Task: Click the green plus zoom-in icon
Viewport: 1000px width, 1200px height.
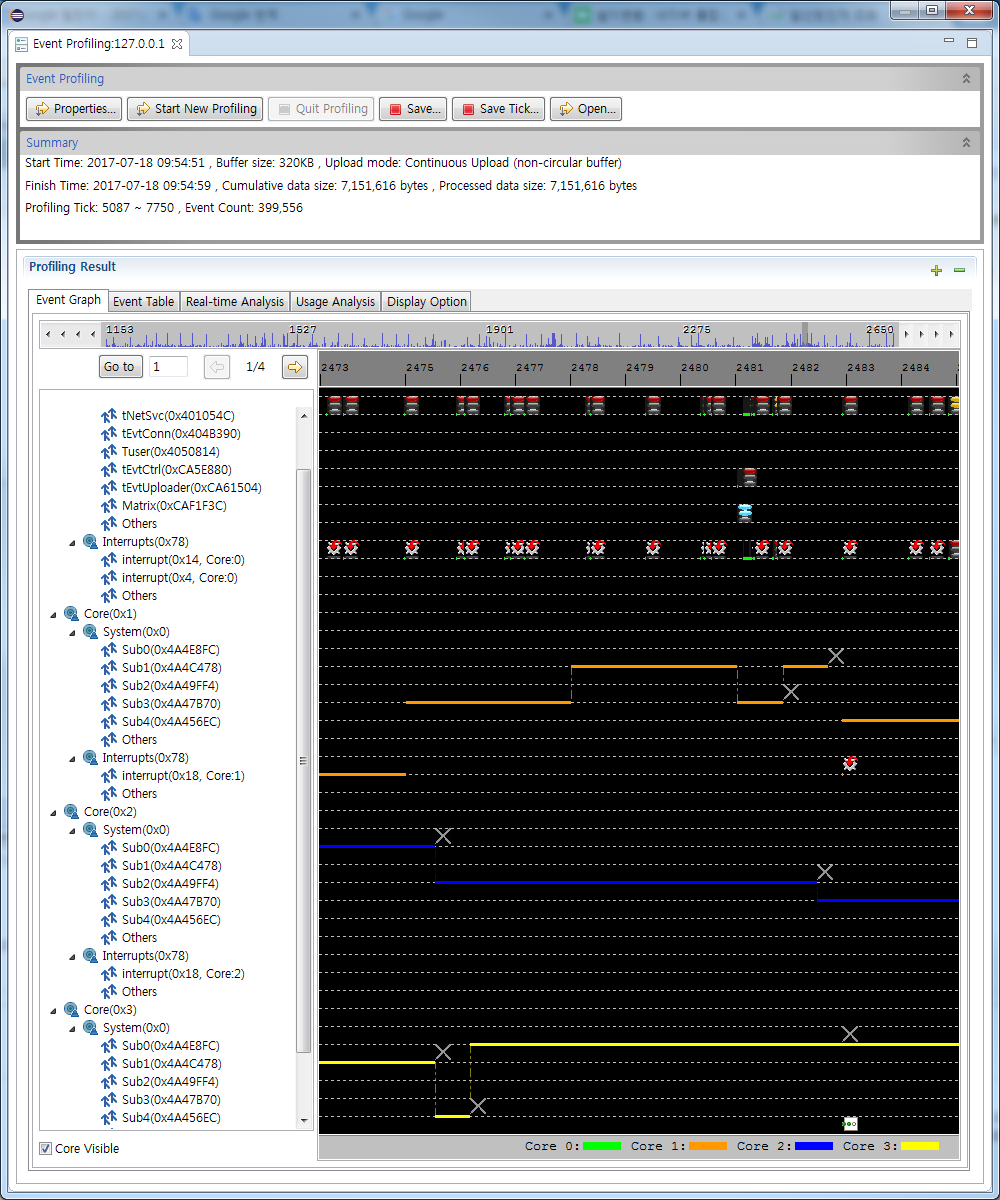Action: (x=936, y=270)
